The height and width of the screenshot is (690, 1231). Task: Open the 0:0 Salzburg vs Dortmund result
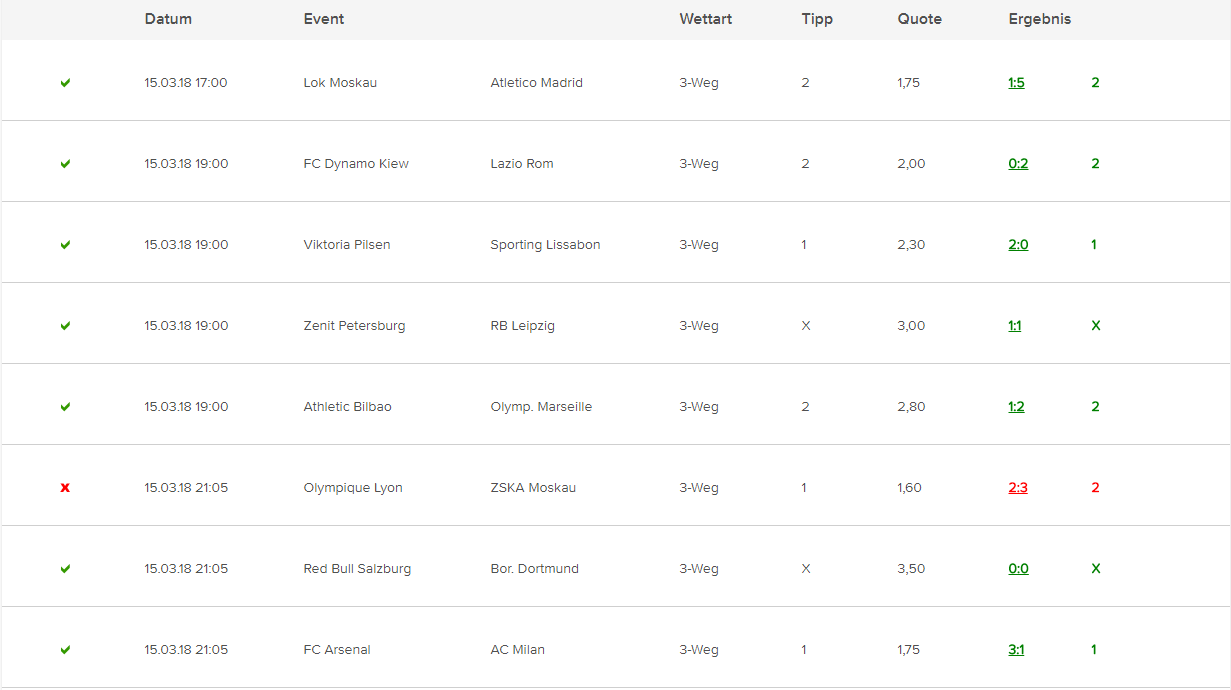coord(1018,569)
